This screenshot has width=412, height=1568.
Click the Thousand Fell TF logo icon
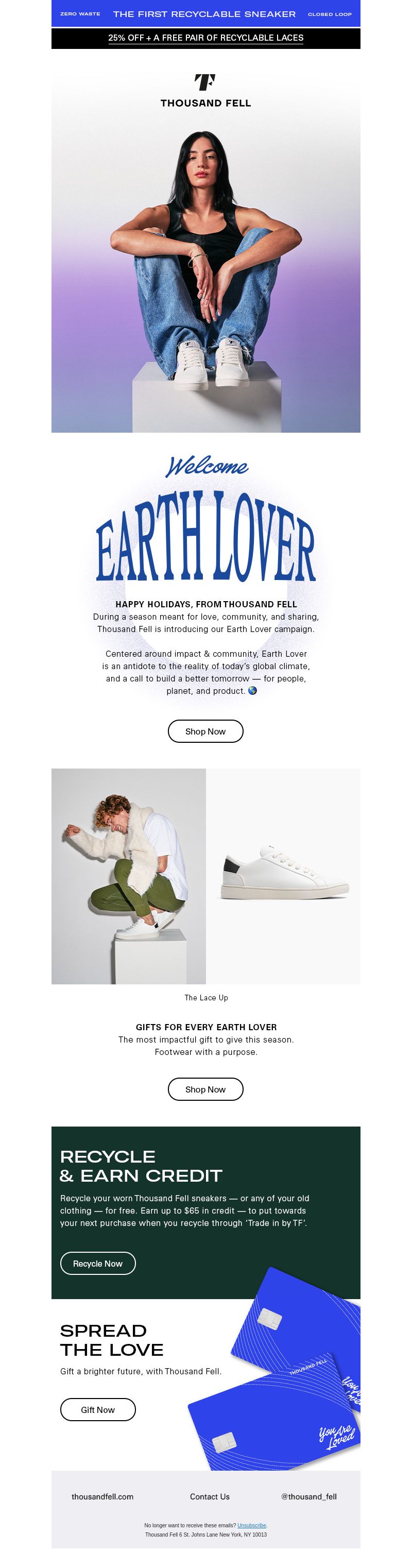click(205, 82)
